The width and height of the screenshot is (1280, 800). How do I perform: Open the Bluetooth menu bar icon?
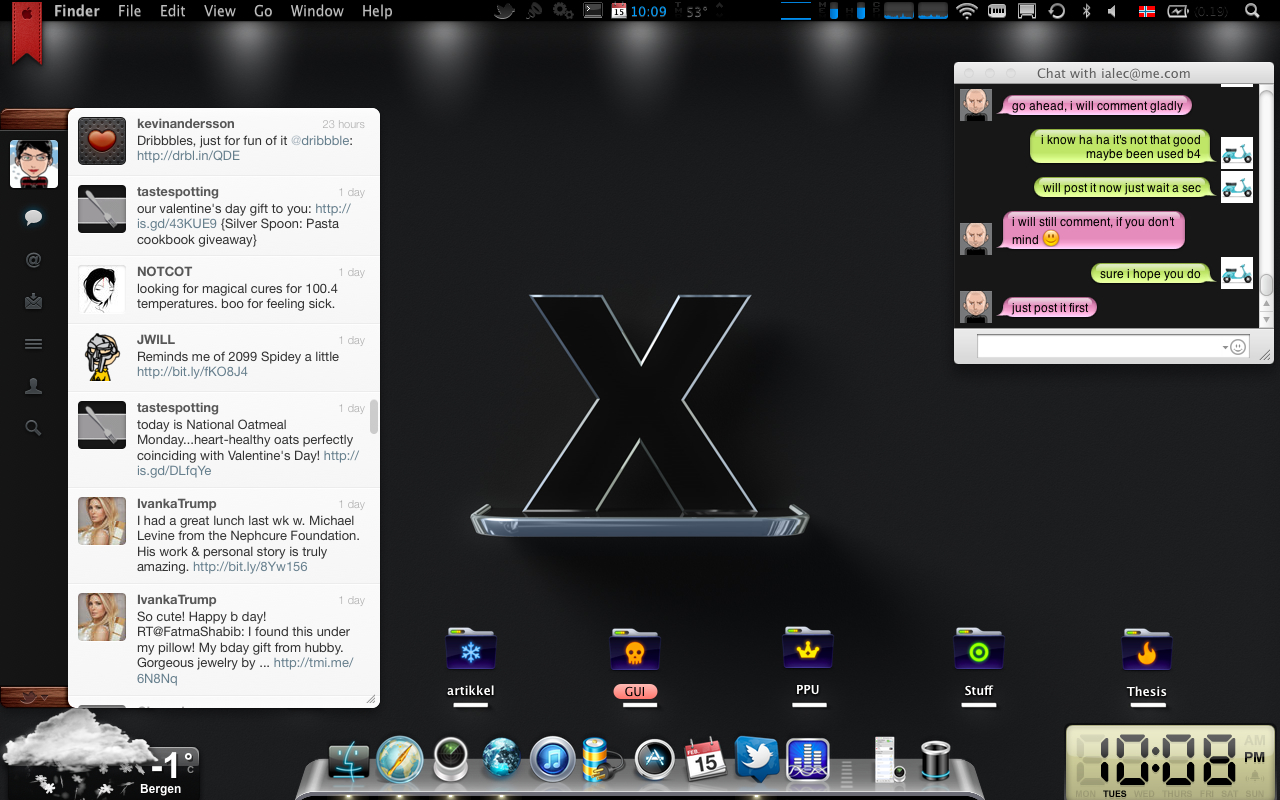1086,11
